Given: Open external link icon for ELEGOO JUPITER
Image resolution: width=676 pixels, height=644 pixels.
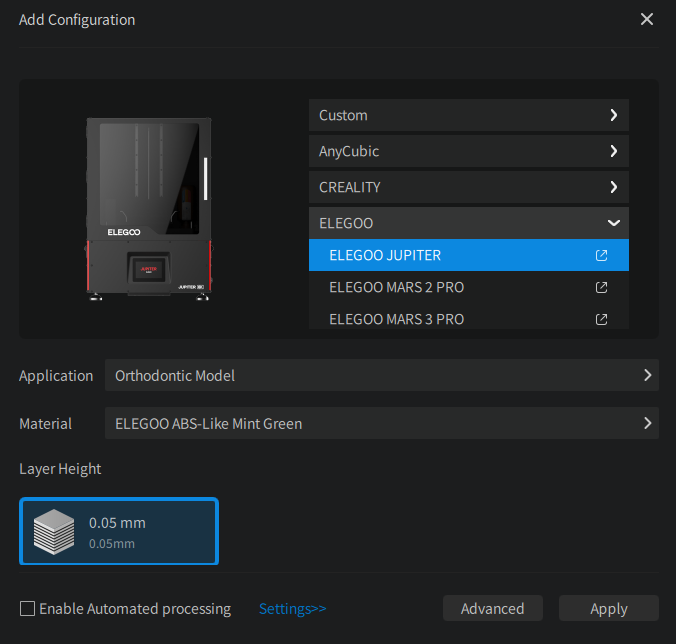Looking at the screenshot, I should point(601,255).
